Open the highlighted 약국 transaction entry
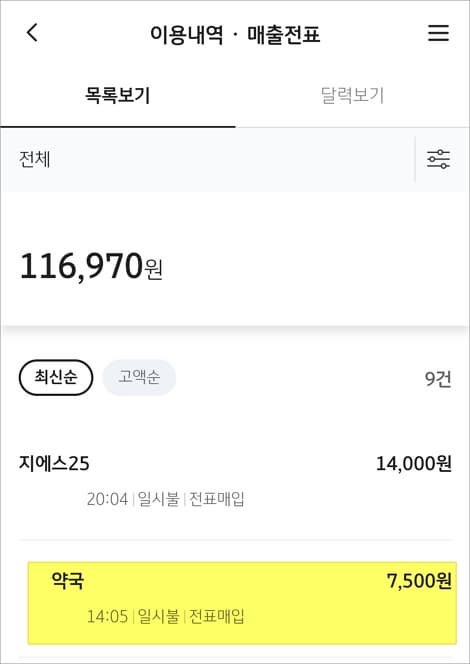Viewport: 470px width, 664px height. (242, 603)
